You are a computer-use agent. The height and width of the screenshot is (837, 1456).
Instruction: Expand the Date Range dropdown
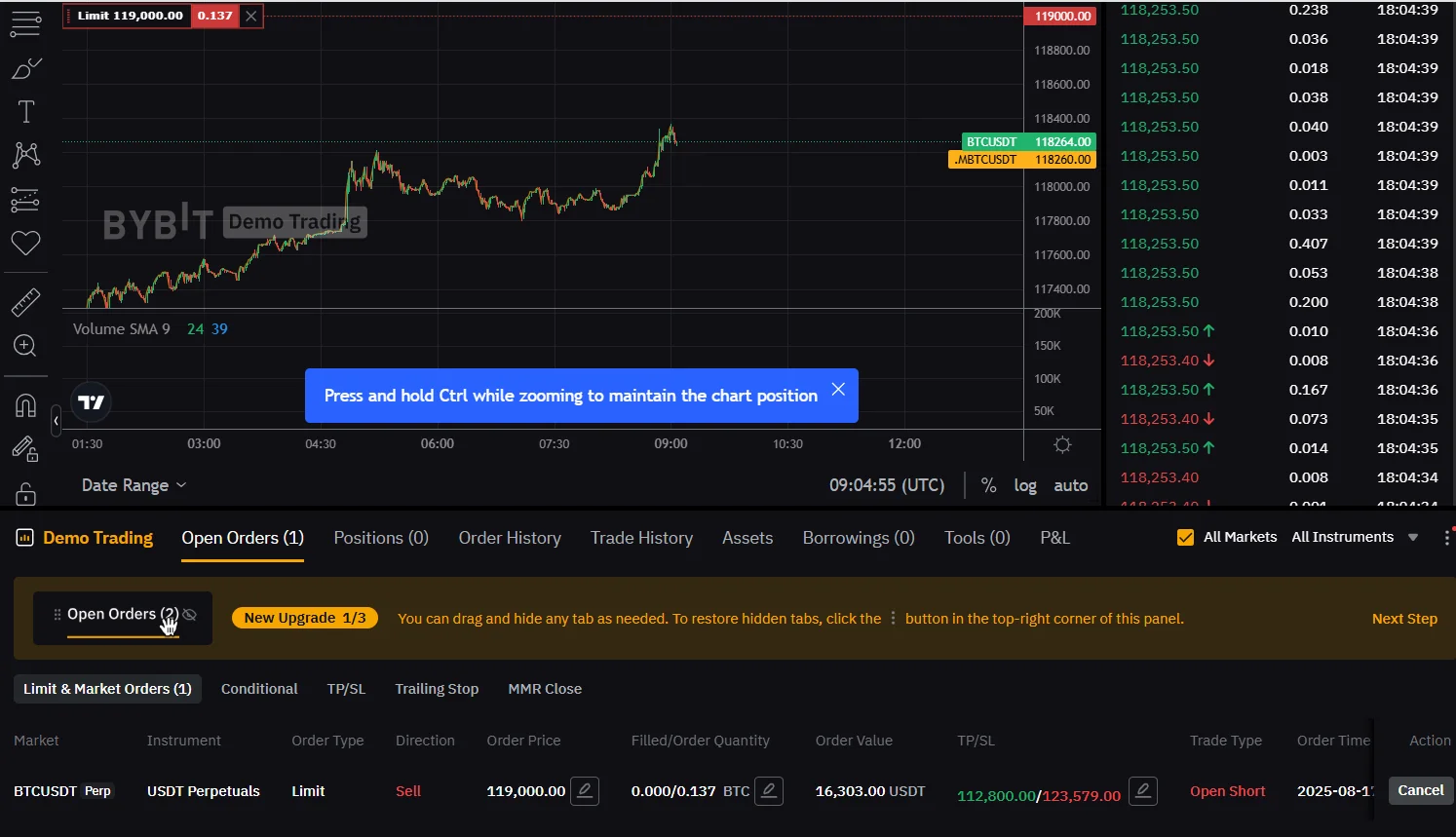tap(134, 485)
